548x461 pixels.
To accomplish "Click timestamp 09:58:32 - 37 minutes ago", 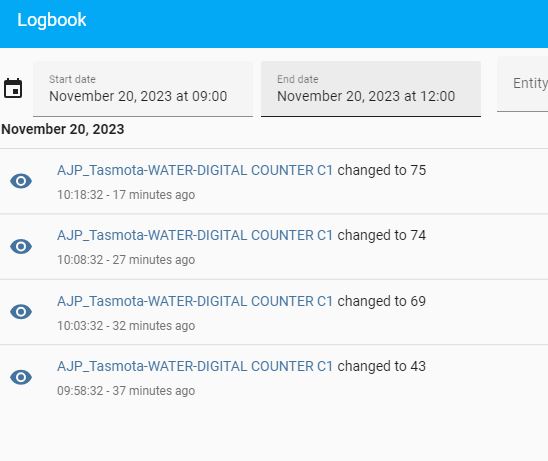I will [126, 391].
